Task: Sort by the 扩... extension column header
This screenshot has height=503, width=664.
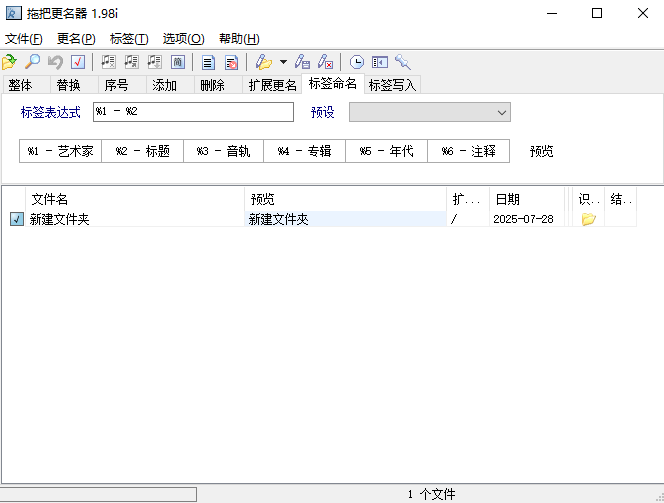Action: [468, 199]
